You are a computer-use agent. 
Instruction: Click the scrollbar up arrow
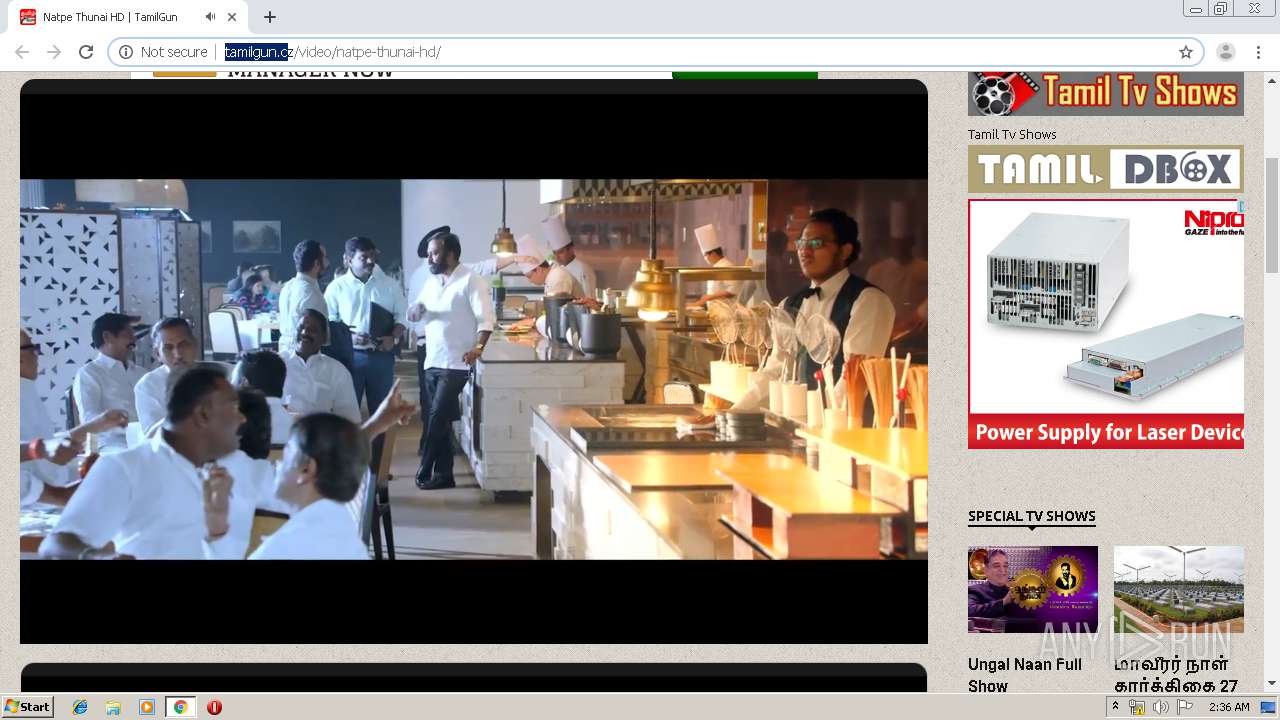[1272, 81]
